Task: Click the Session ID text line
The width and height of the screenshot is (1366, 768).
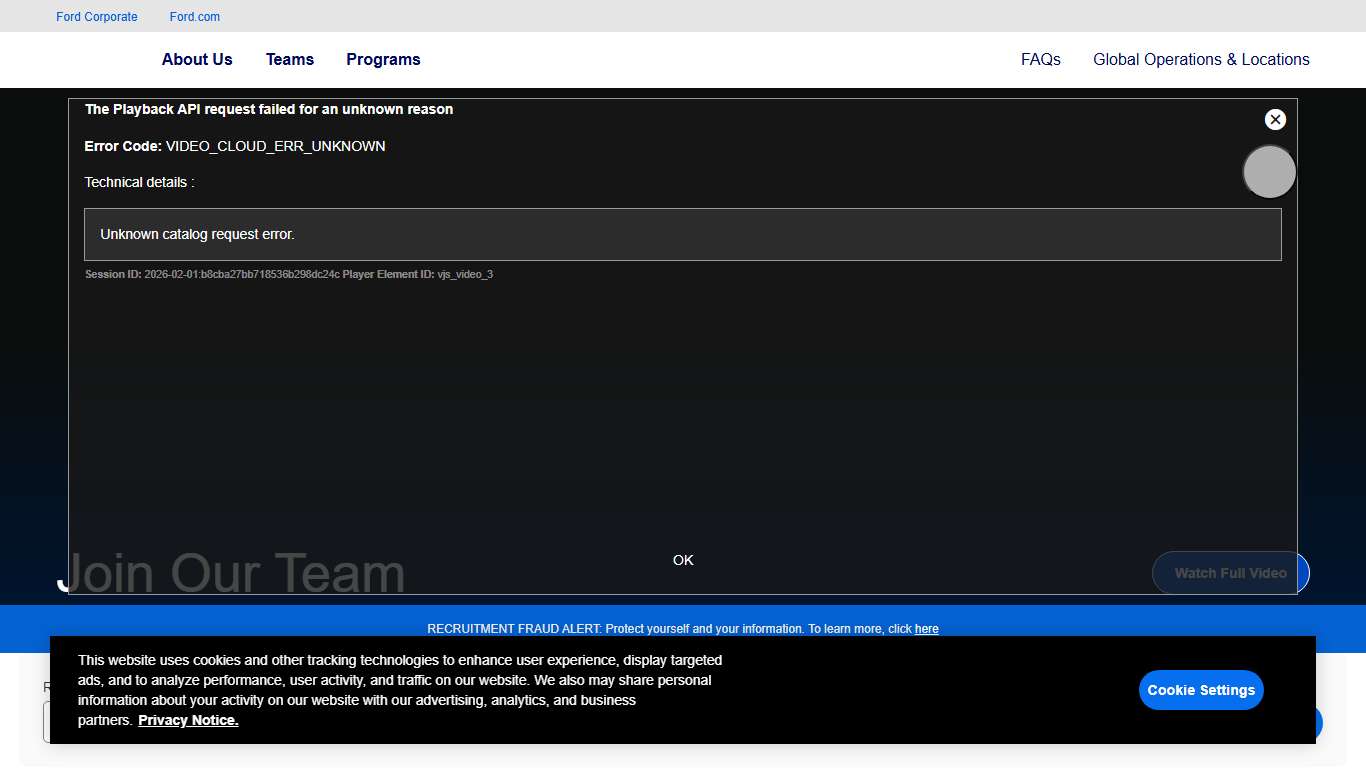Action: click(x=289, y=274)
